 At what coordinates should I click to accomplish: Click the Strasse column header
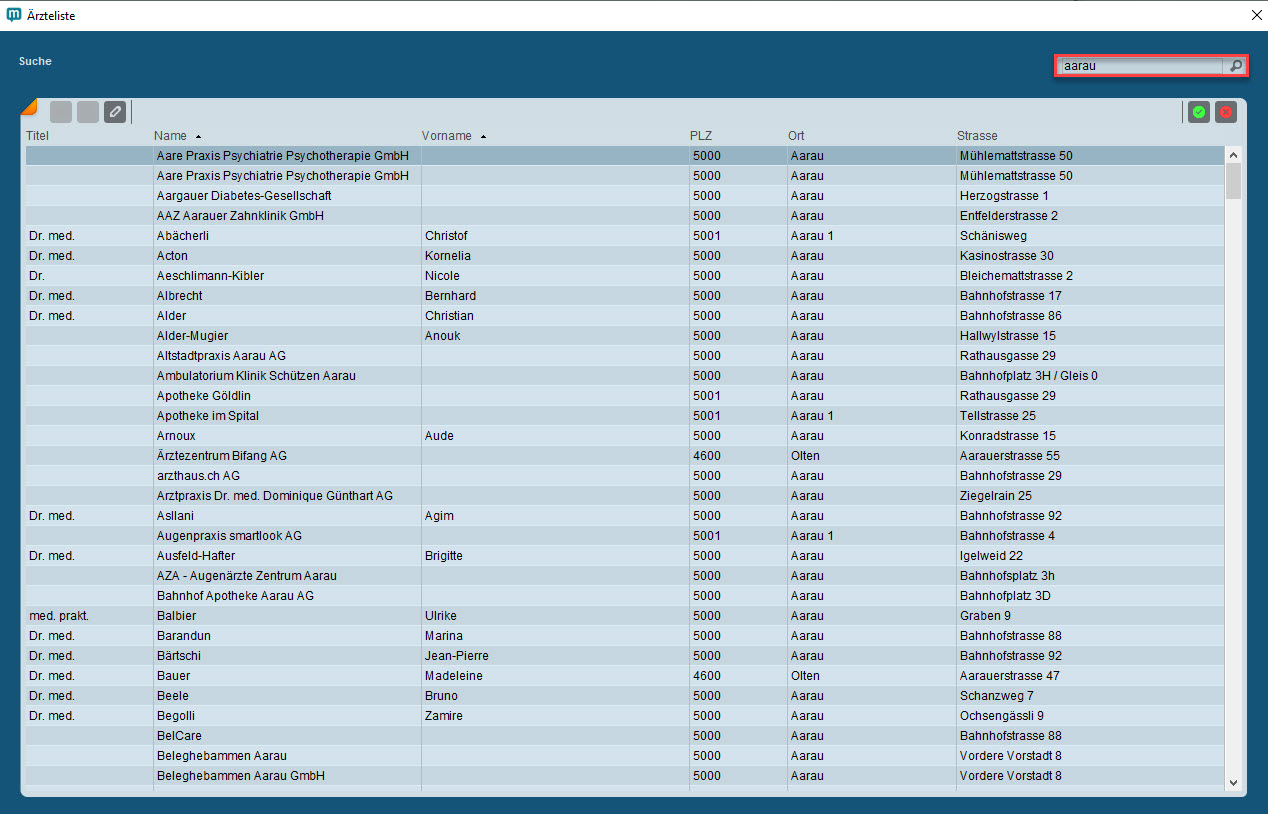pyautogui.click(x=977, y=135)
